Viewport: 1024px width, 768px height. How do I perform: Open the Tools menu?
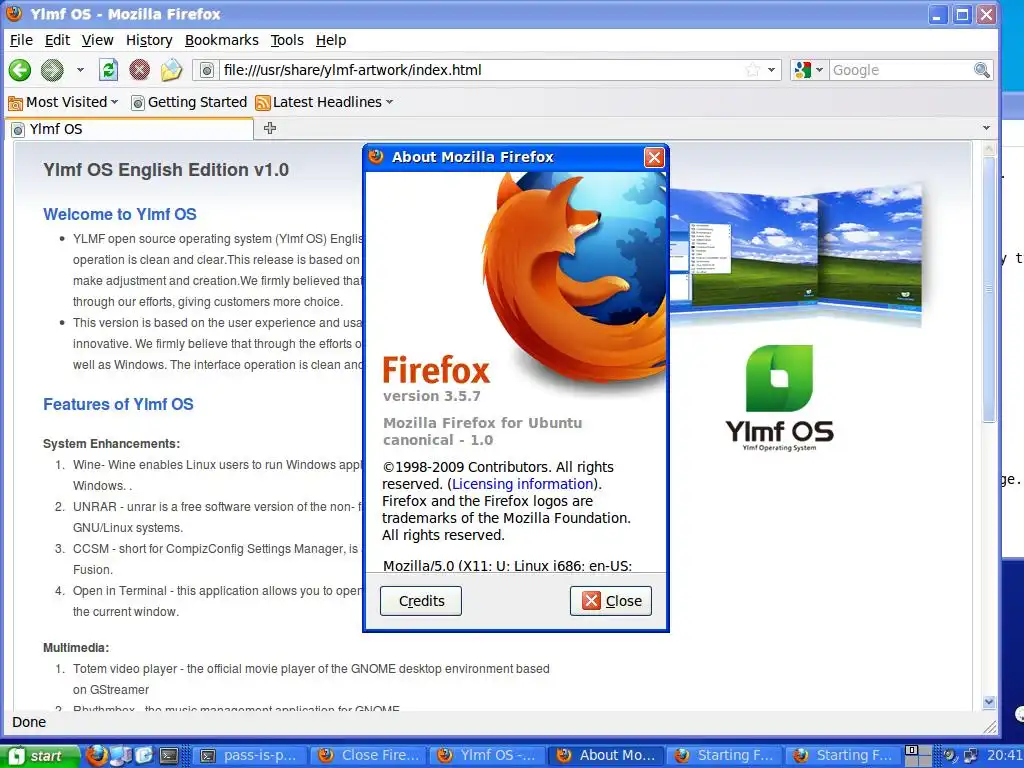287,40
